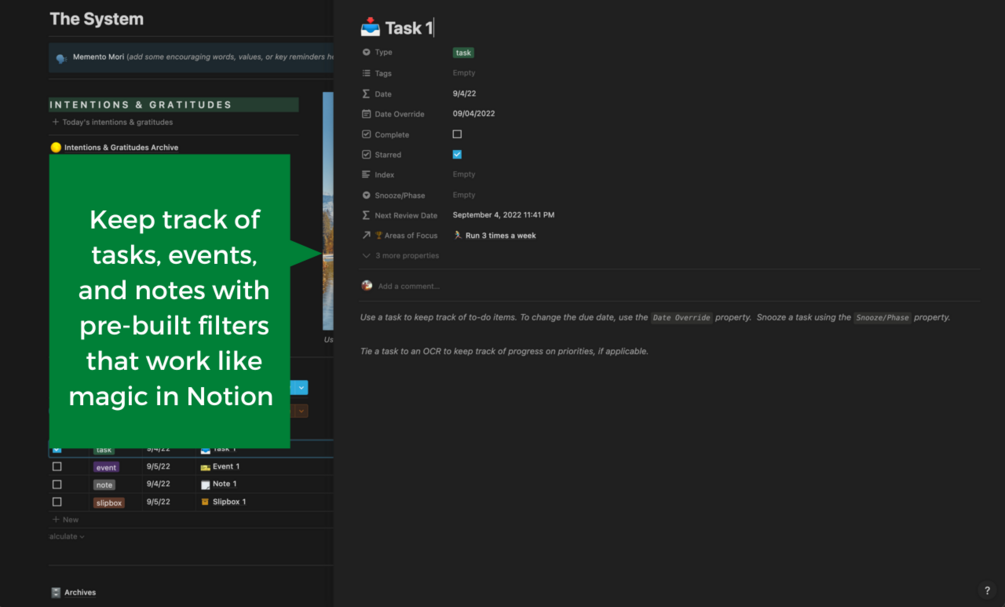Click the empty Tags value field
The width and height of the screenshot is (1005, 607).
(464, 73)
